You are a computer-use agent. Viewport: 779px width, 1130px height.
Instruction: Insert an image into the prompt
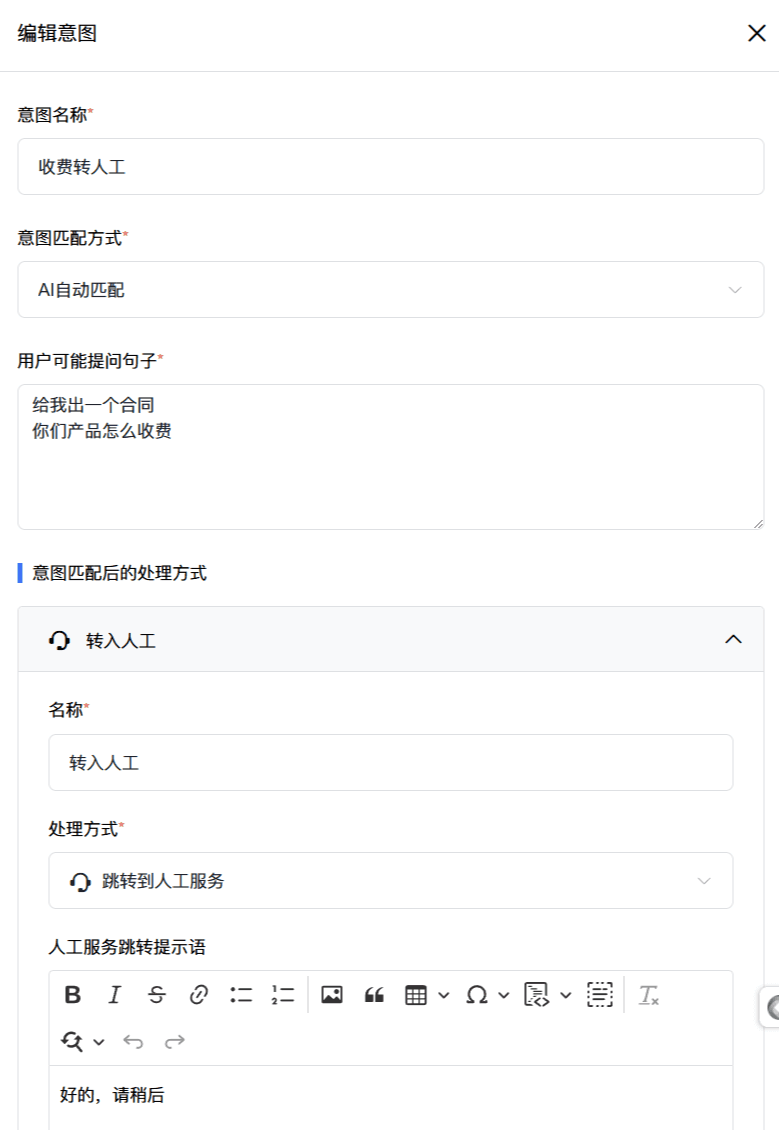332,995
